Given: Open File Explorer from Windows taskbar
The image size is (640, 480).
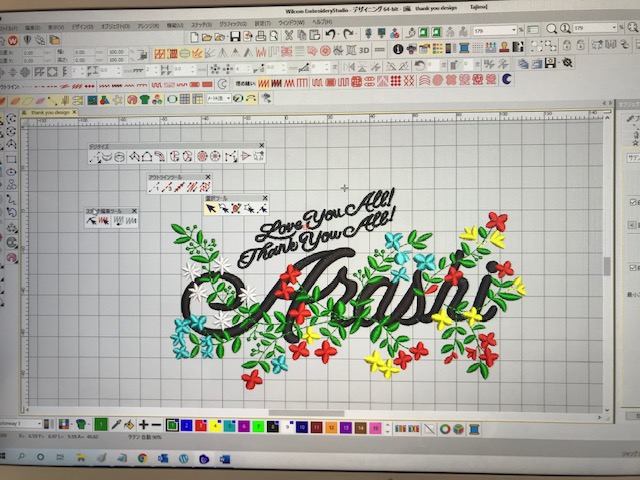Looking at the screenshot, I should pyautogui.click(x=81, y=458).
